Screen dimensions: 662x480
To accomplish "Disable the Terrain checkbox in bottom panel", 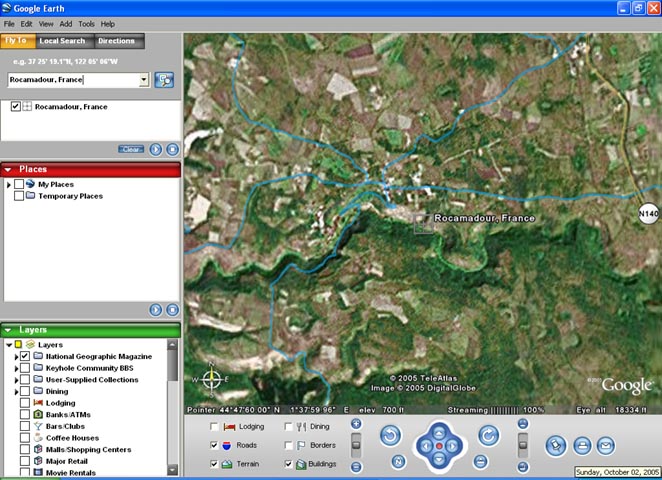I will coord(214,464).
